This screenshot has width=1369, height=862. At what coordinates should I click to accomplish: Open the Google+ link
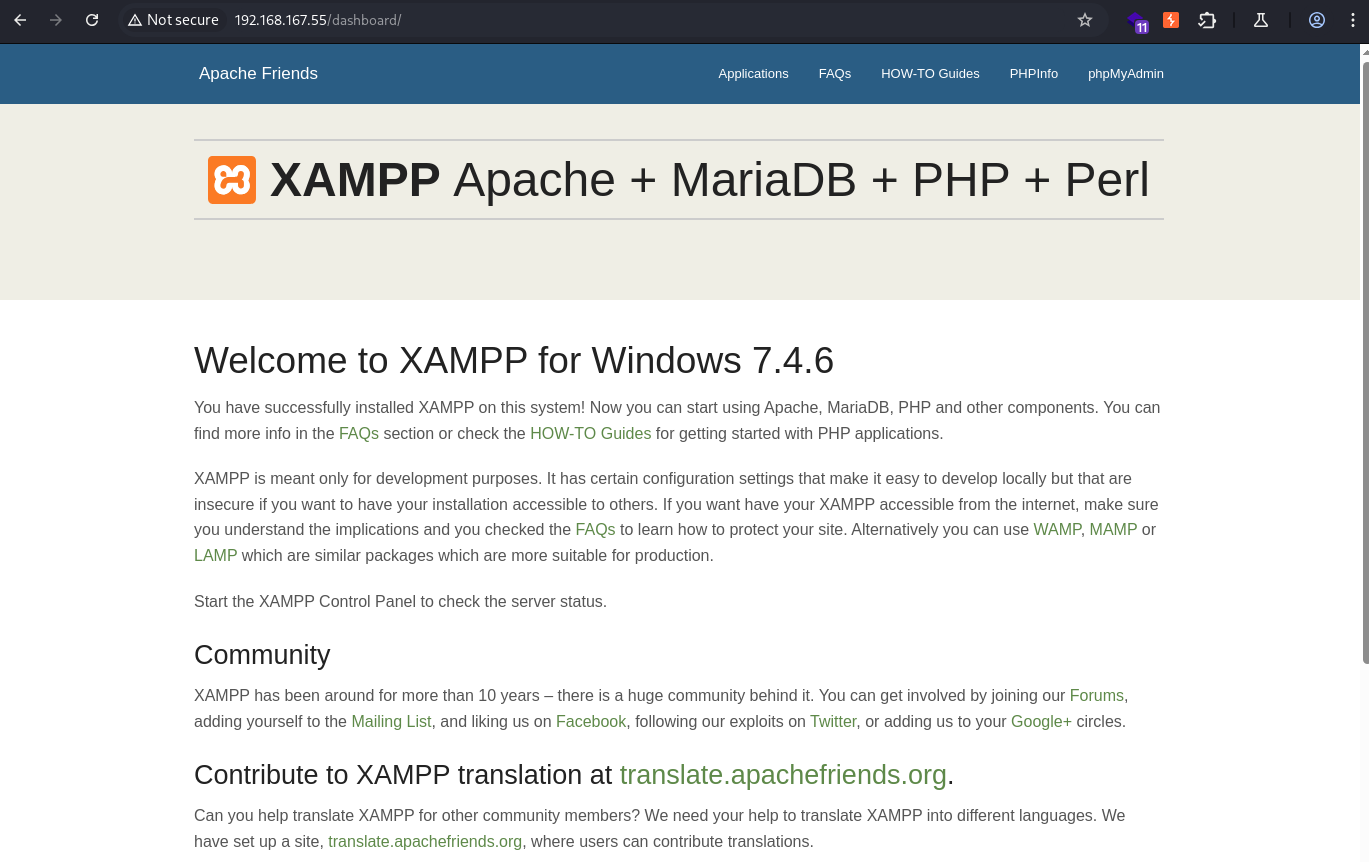point(1041,722)
